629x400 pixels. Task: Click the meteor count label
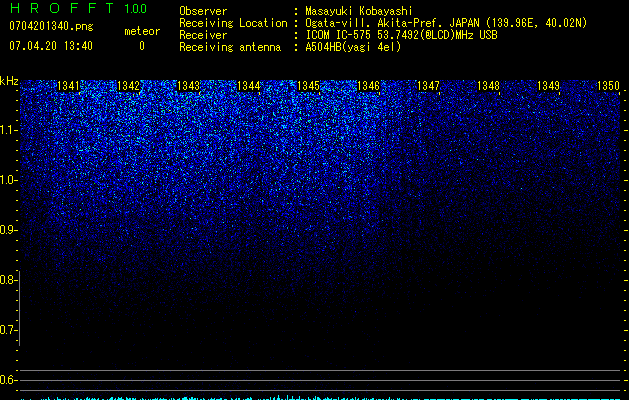click(x=142, y=31)
